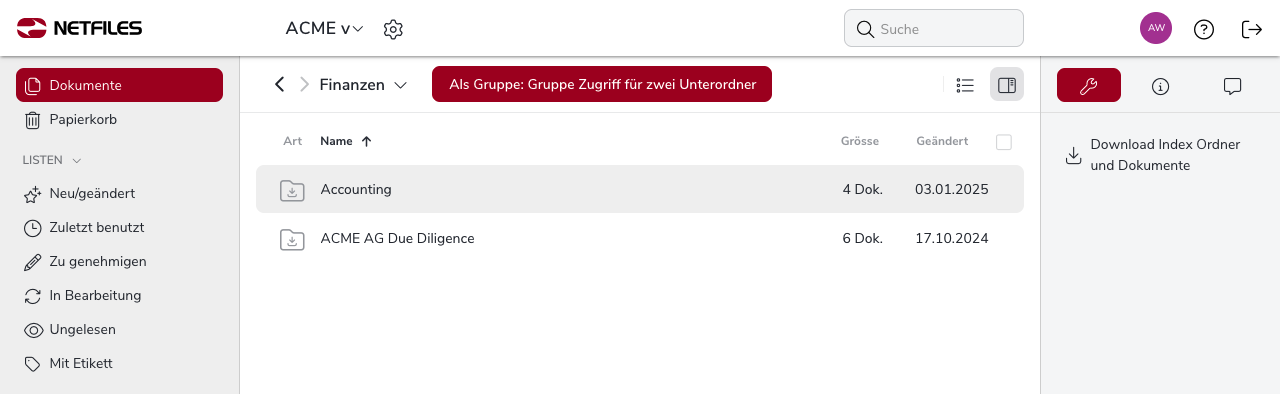1280x394 pixels.
Task: Open the tools wrench tab
Action: pos(1089,86)
